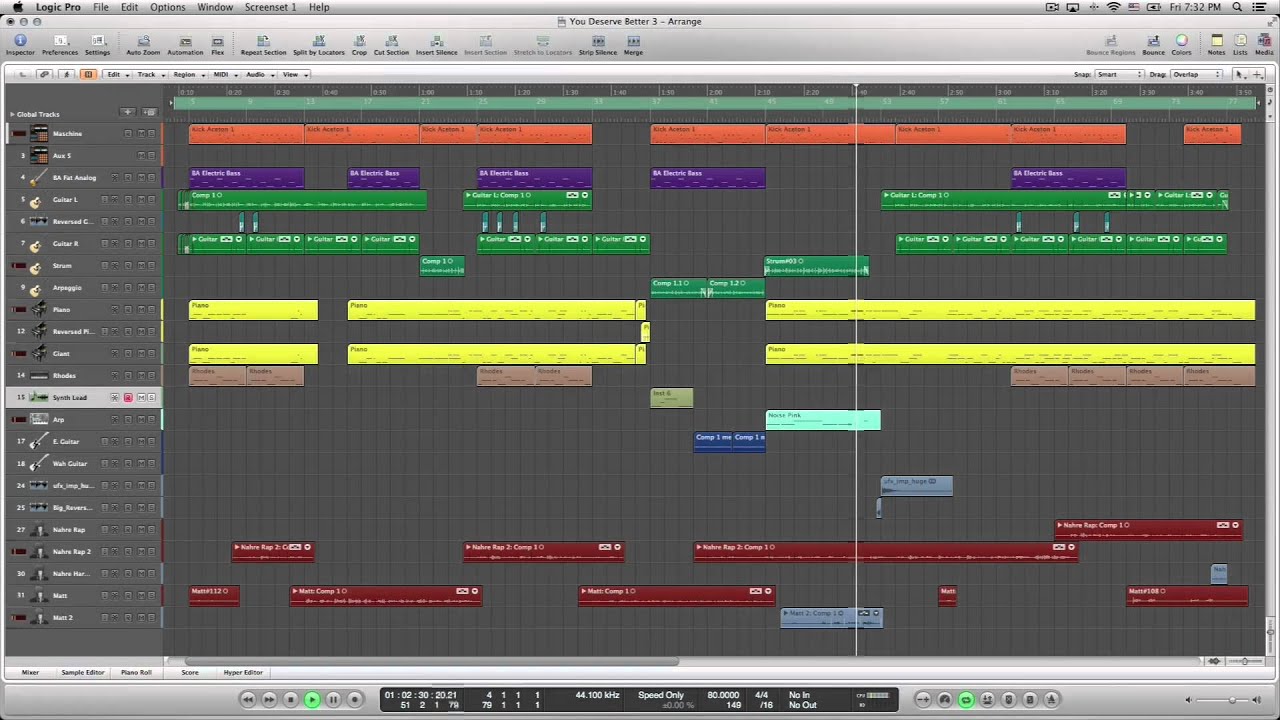Click Insert Silence icon

[436, 44]
